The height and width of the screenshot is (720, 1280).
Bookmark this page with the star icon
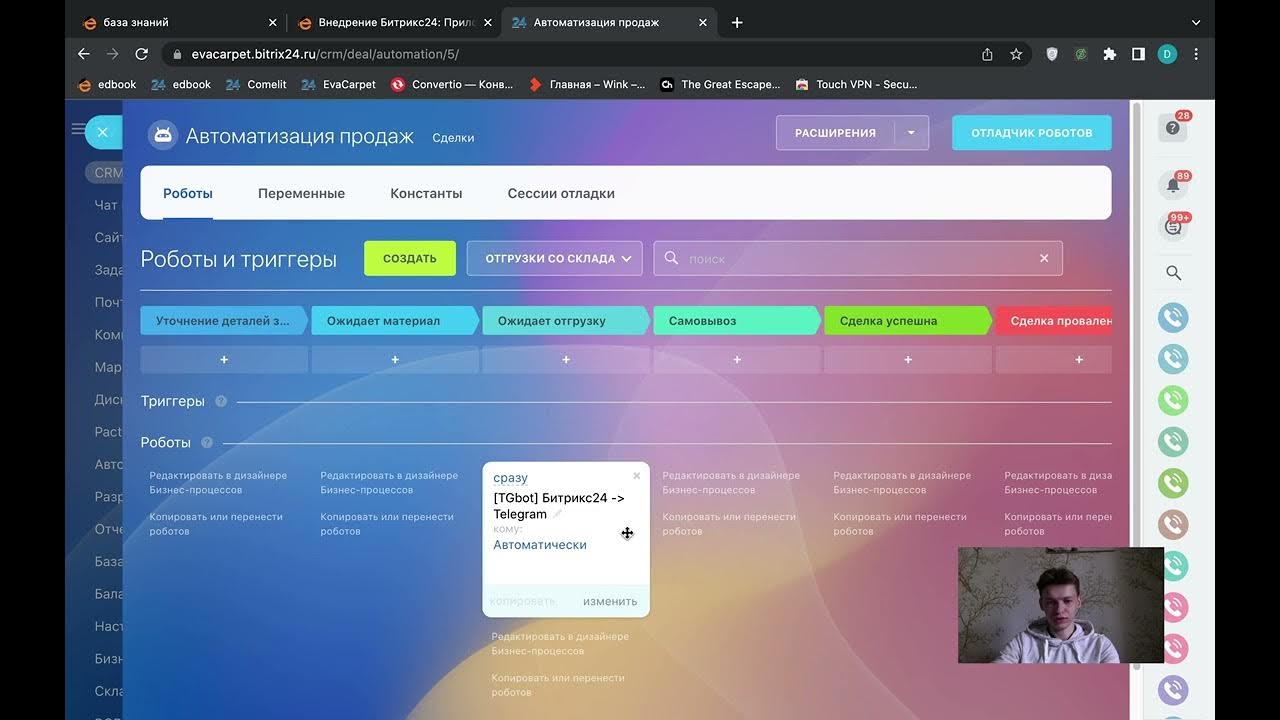[x=1016, y=54]
